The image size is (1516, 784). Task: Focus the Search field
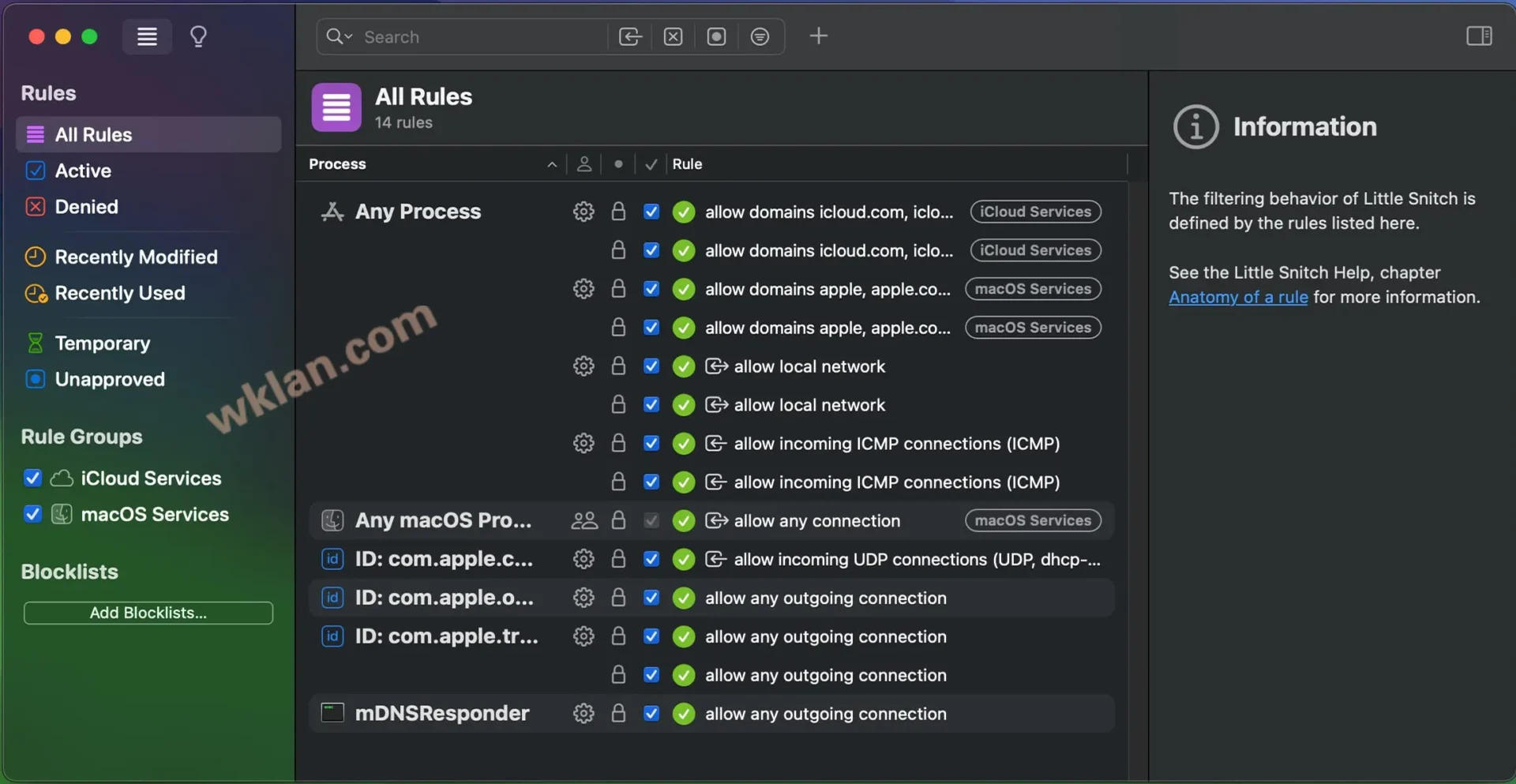(482, 36)
